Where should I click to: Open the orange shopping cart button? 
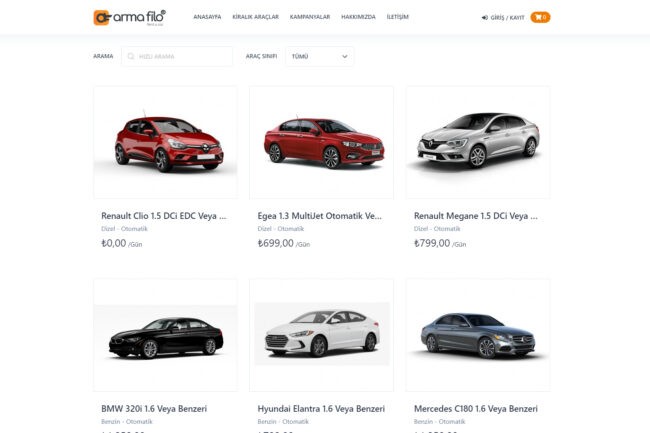(x=540, y=17)
